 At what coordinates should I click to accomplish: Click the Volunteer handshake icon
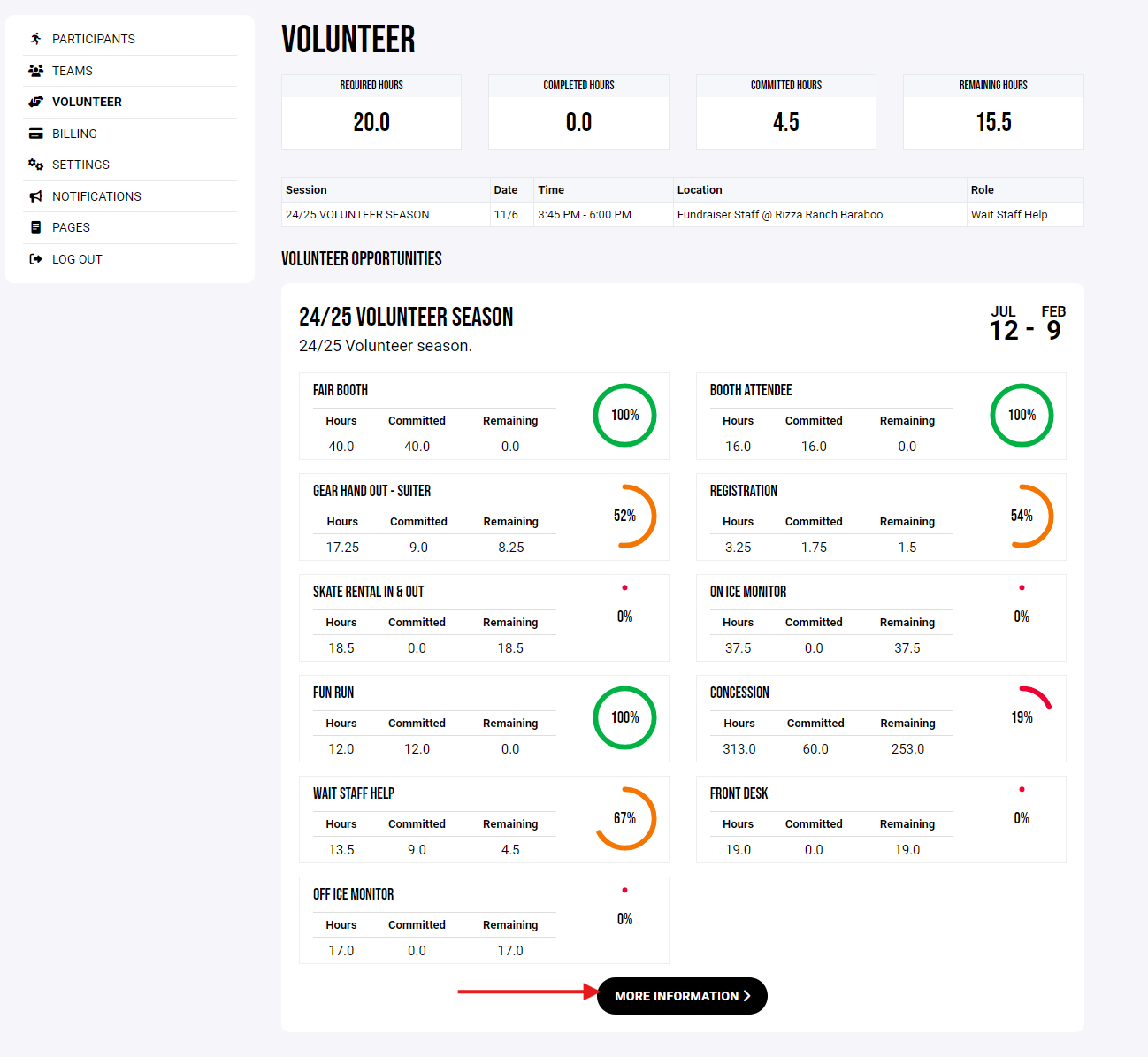click(35, 102)
